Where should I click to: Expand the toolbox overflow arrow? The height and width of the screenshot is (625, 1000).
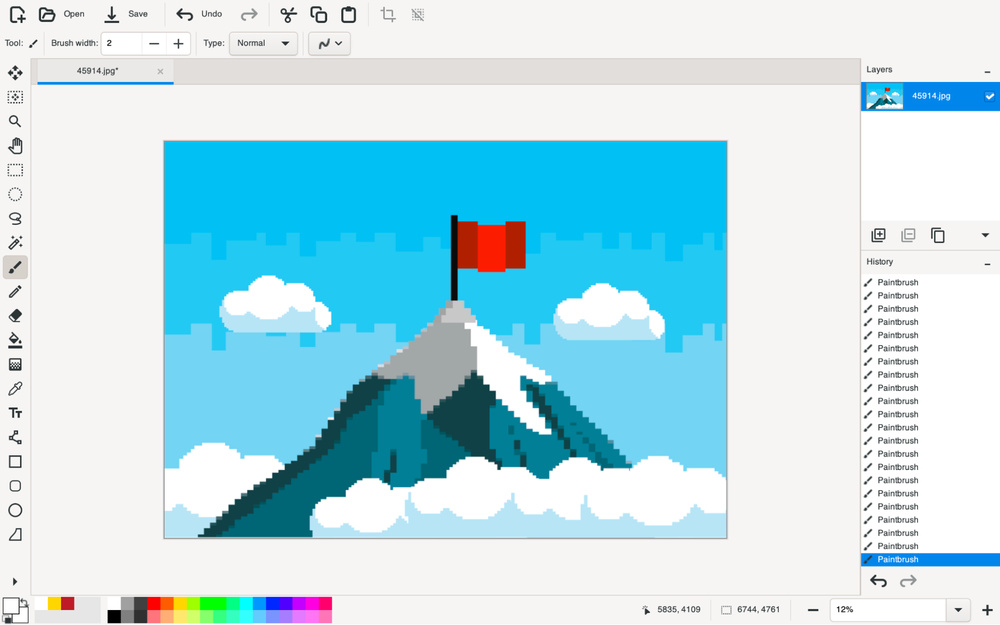15,582
